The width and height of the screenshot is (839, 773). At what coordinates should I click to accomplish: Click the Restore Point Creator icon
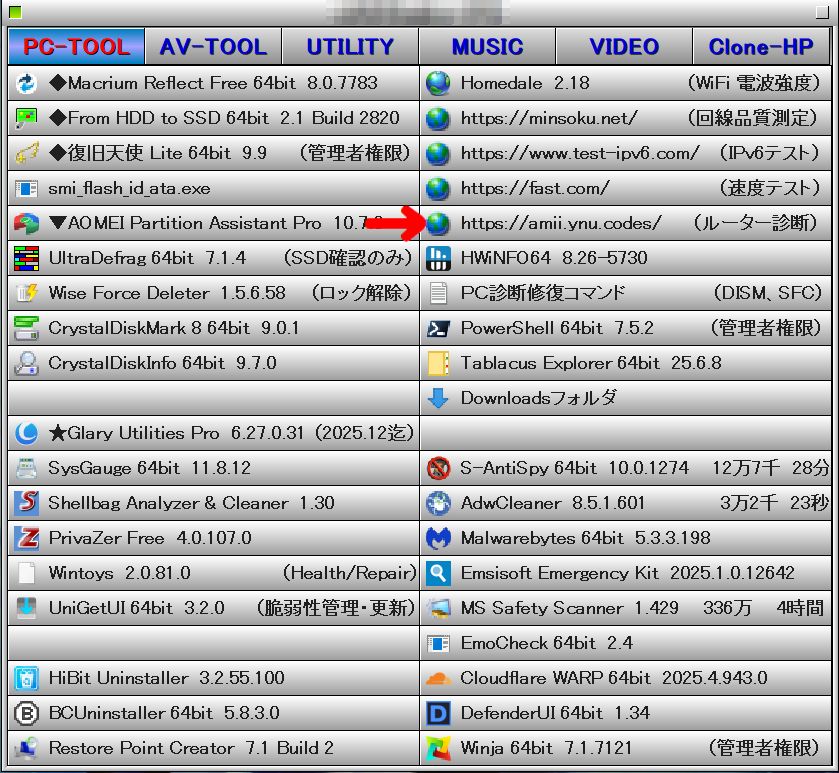[26, 748]
